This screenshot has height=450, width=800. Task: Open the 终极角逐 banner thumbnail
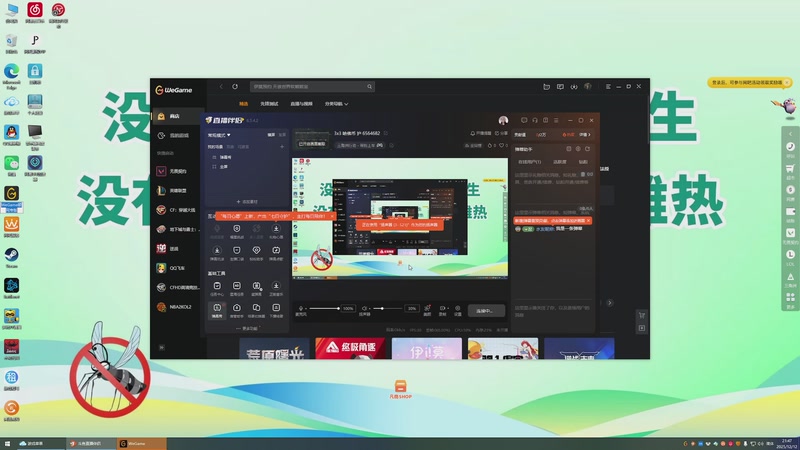point(350,348)
